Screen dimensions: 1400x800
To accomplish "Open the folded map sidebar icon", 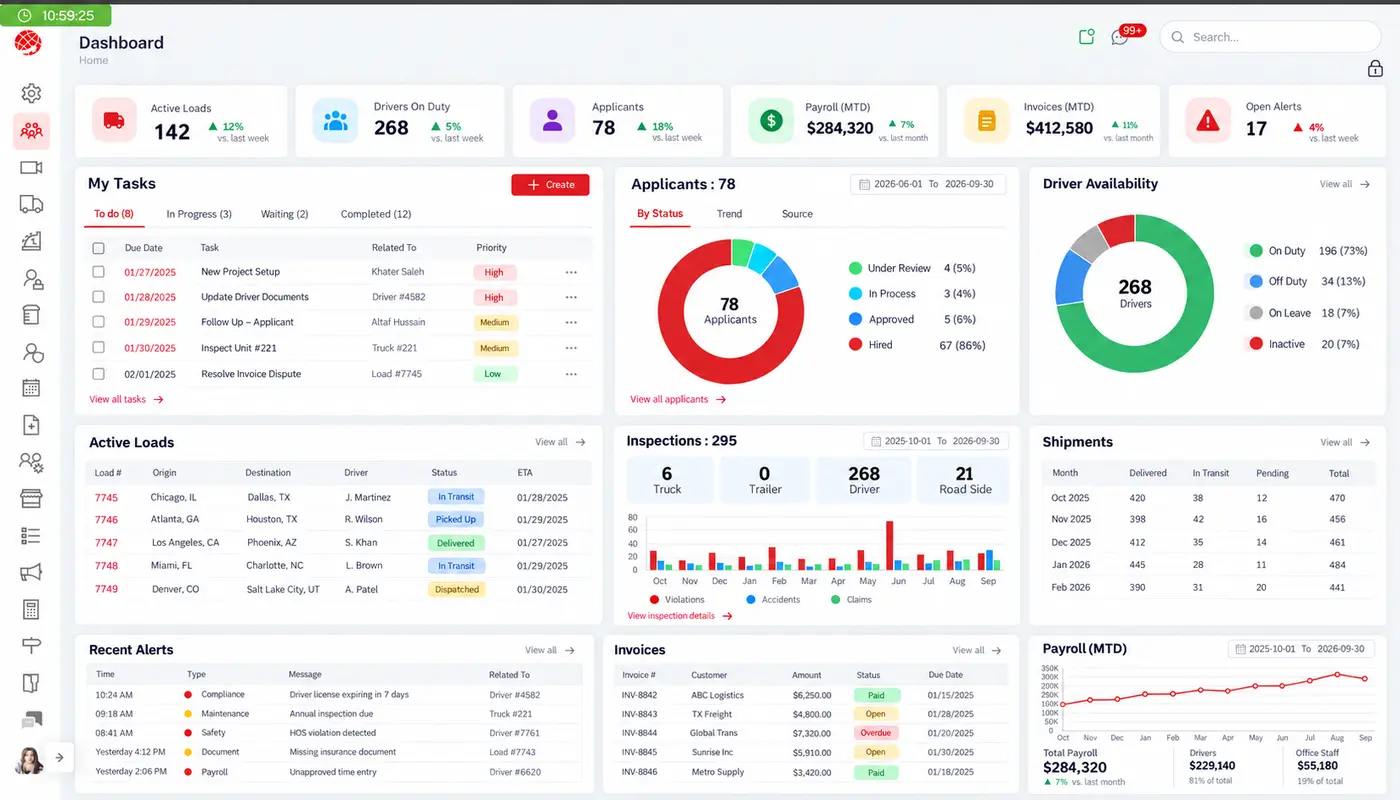I will (31, 683).
